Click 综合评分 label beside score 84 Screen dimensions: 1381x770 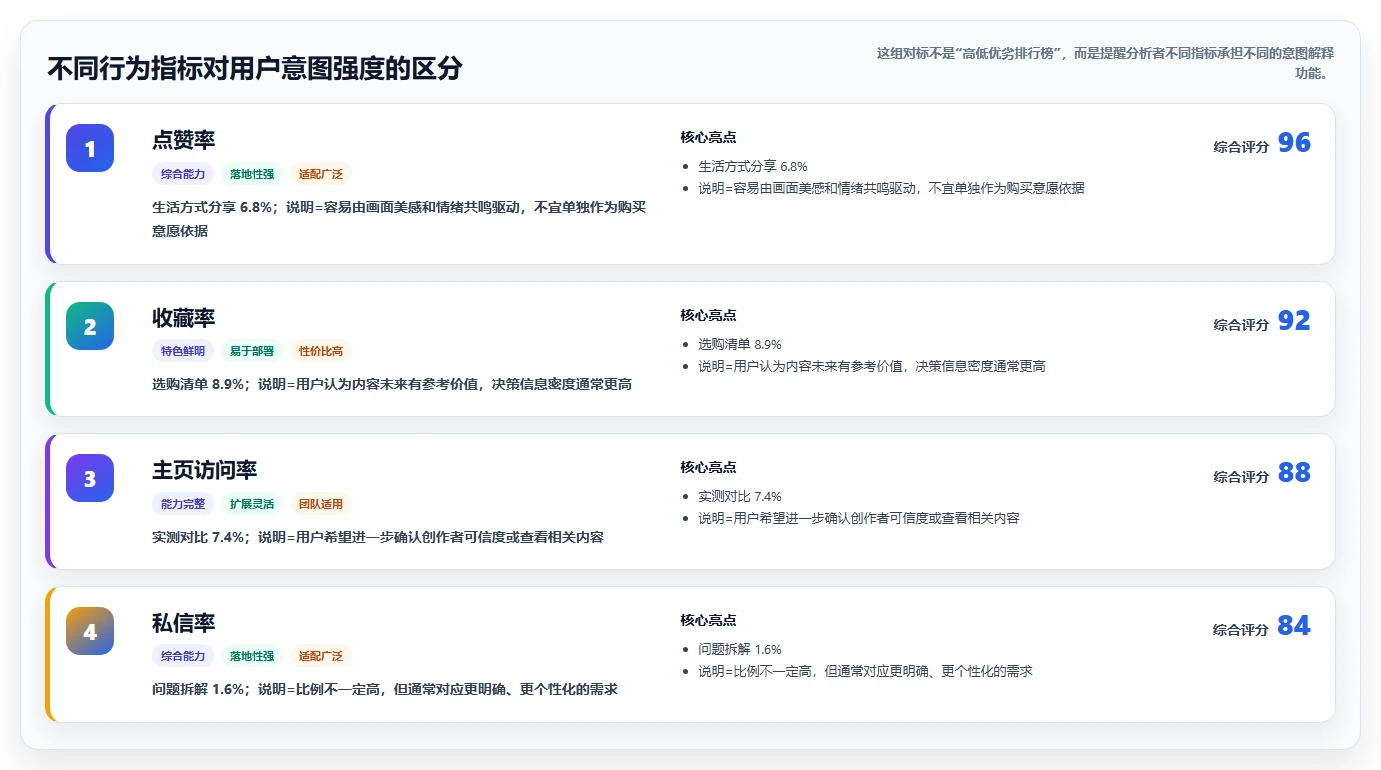[x=1241, y=630]
